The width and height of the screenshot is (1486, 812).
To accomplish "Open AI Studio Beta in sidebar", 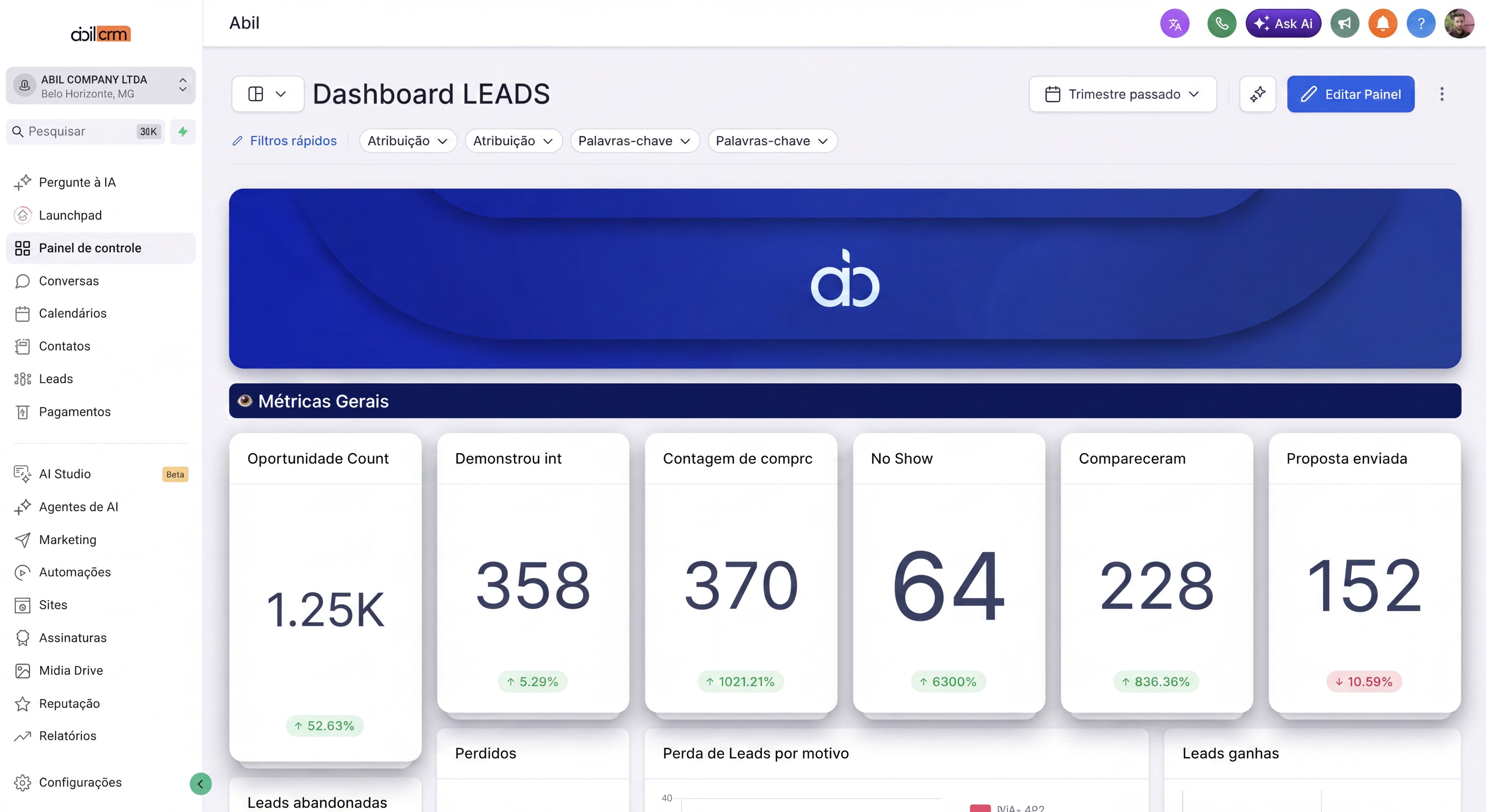I will pyautogui.click(x=101, y=474).
